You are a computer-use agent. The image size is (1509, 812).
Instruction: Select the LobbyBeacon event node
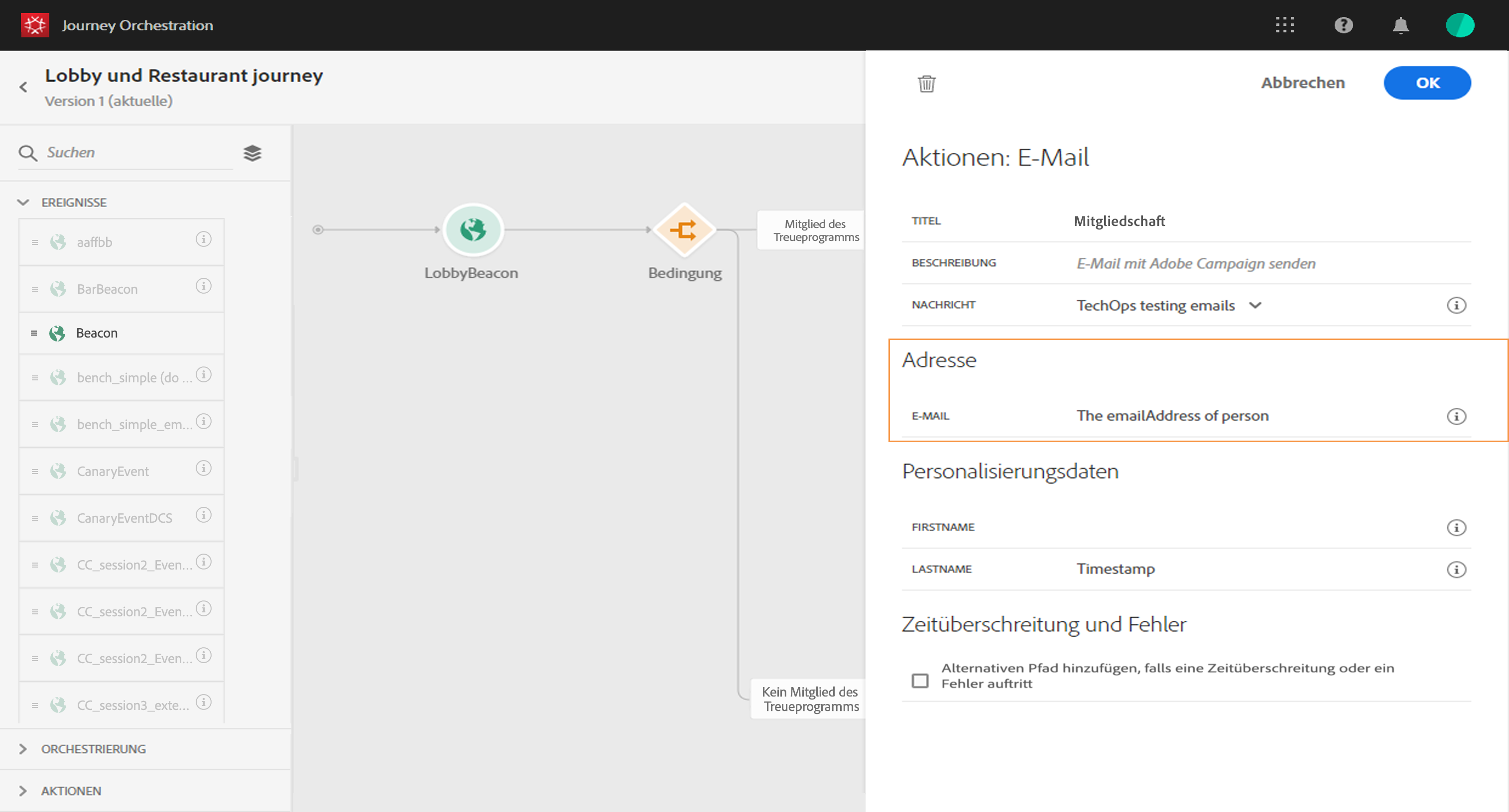[473, 230]
